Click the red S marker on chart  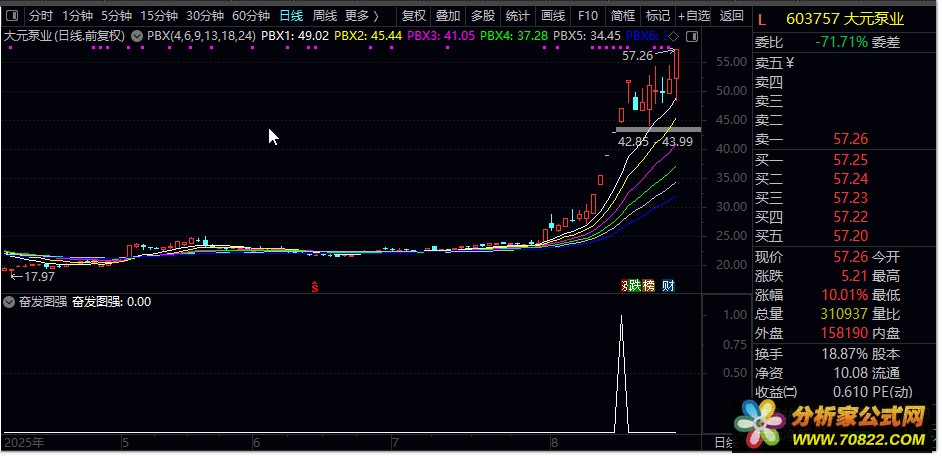click(x=314, y=287)
